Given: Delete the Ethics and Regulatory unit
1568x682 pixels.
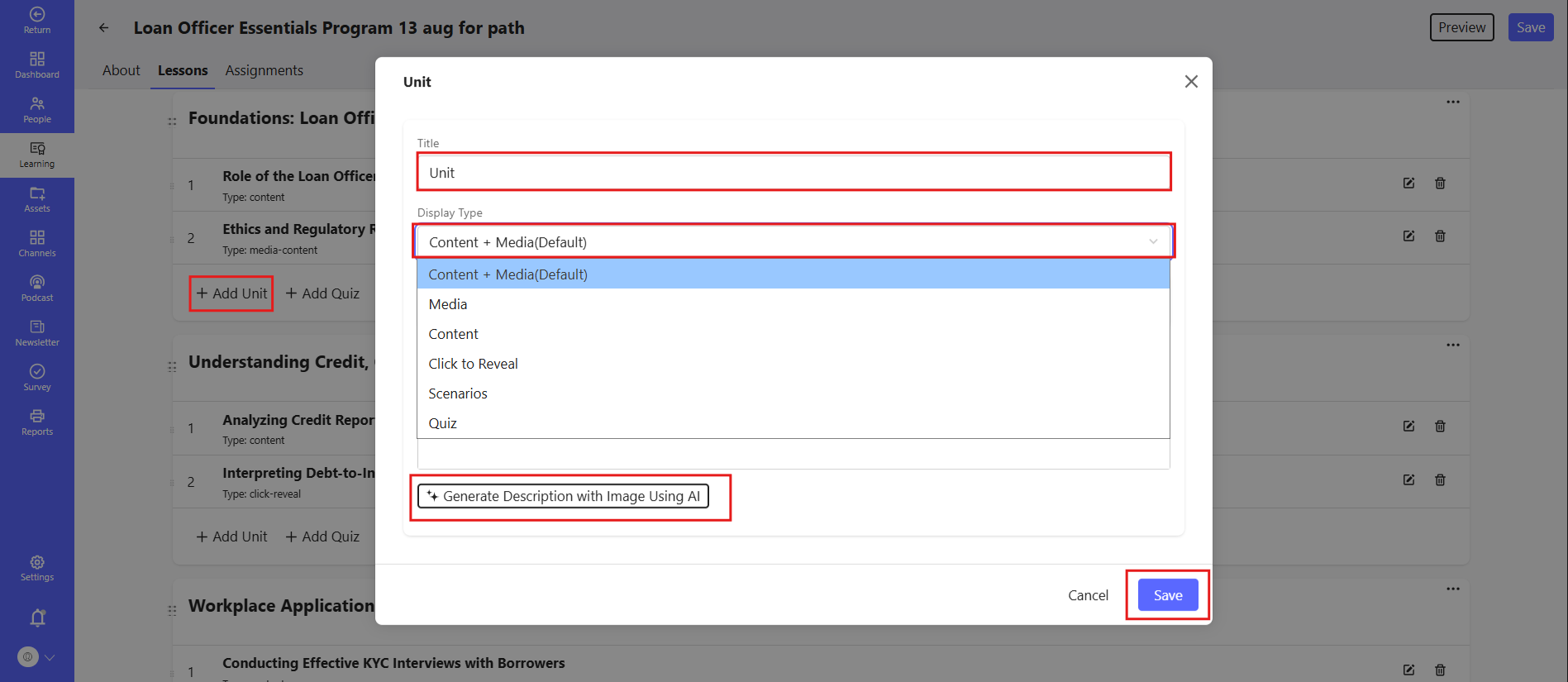Looking at the screenshot, I should (1440, 236).
